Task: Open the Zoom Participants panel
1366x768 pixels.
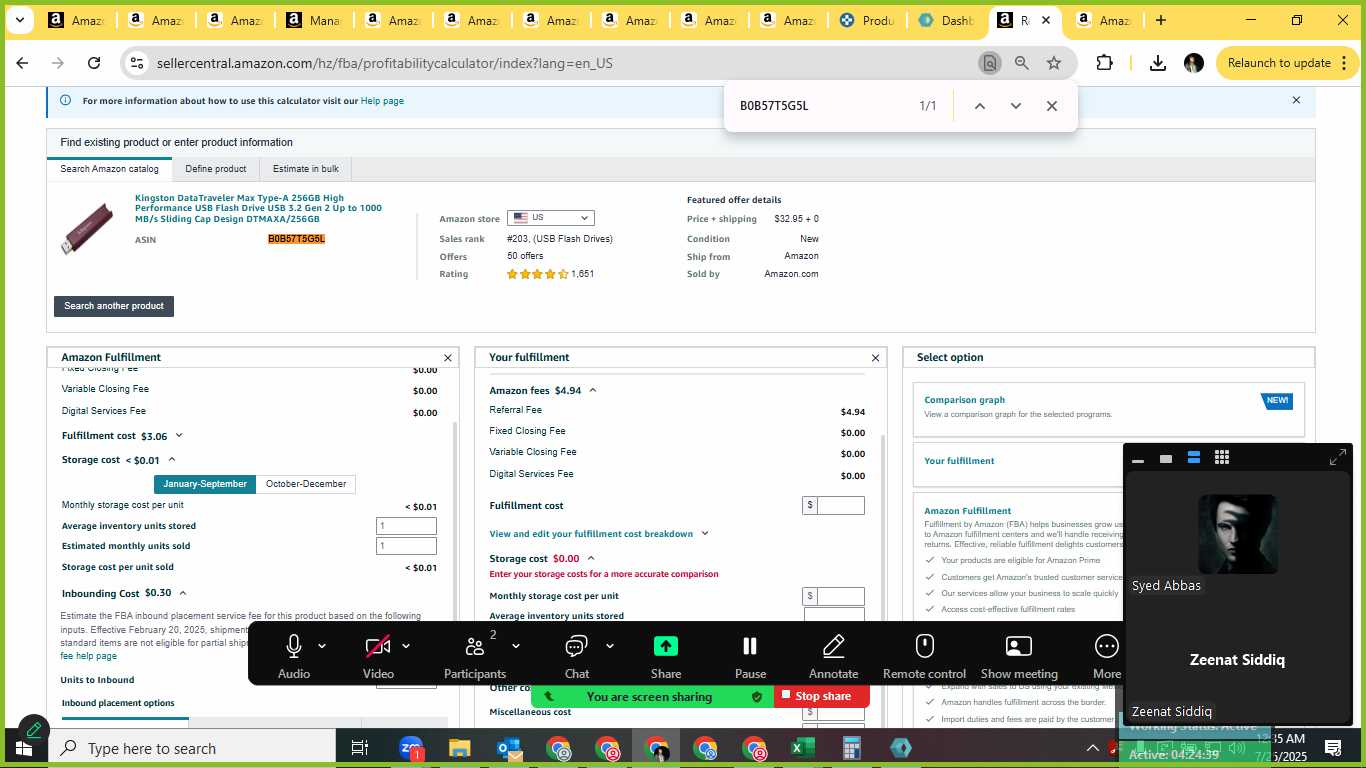Action: (475, 646)
